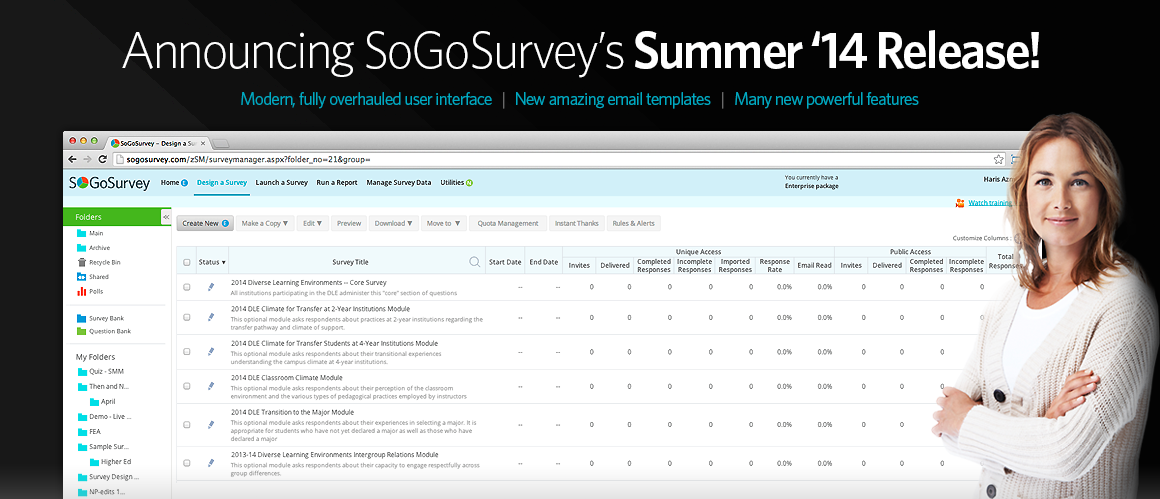The width and height of the screenshot is (1160, 499).
Task: Expand the Make a Copy dropdown
Action: click(x=265, y=223)
